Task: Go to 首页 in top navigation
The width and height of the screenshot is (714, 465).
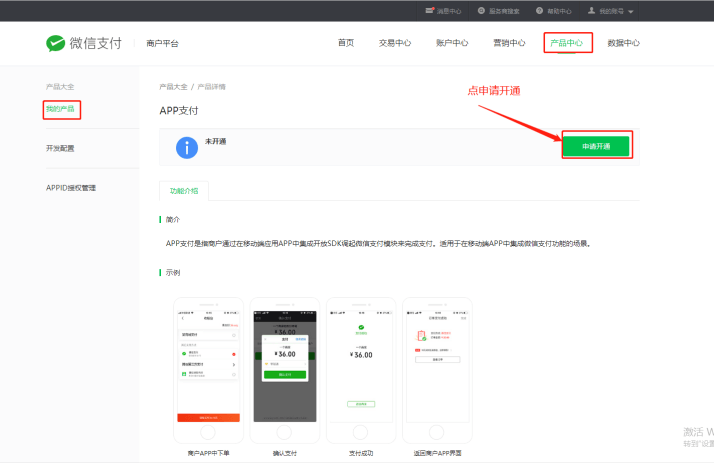Action: [x=346, y=43]
